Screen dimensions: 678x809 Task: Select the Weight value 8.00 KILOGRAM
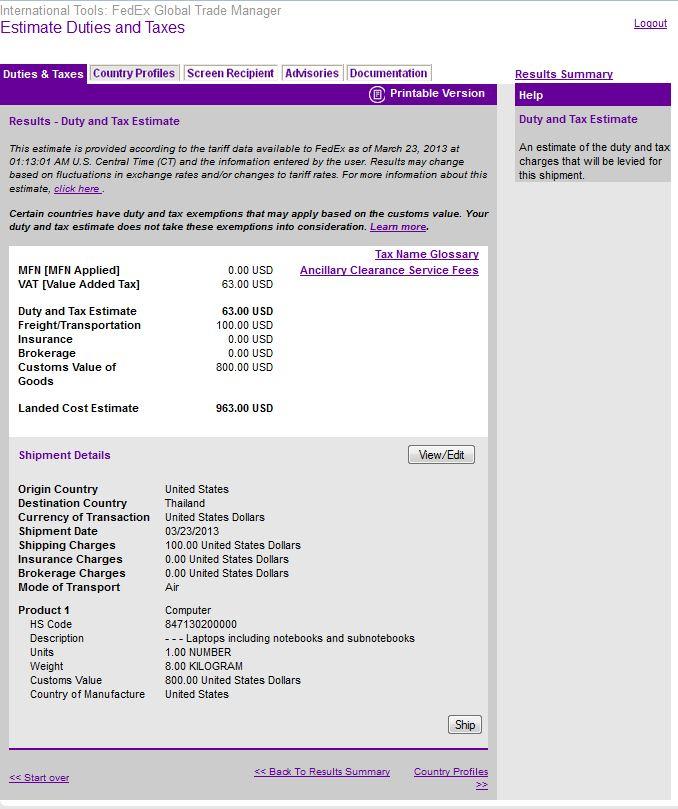pos(204,667)
